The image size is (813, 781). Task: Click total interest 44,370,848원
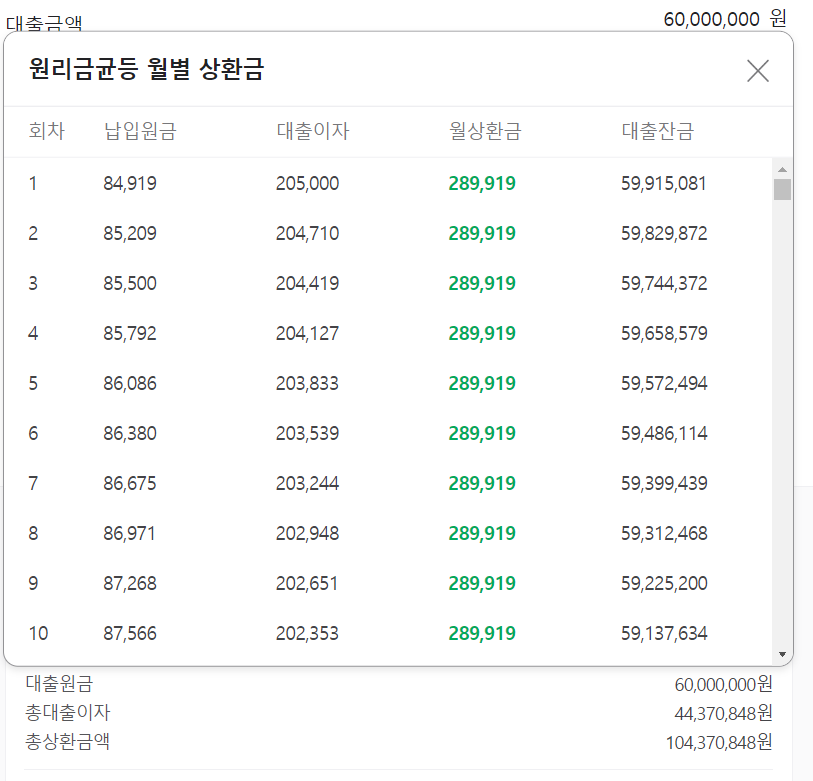pos(723,714)
